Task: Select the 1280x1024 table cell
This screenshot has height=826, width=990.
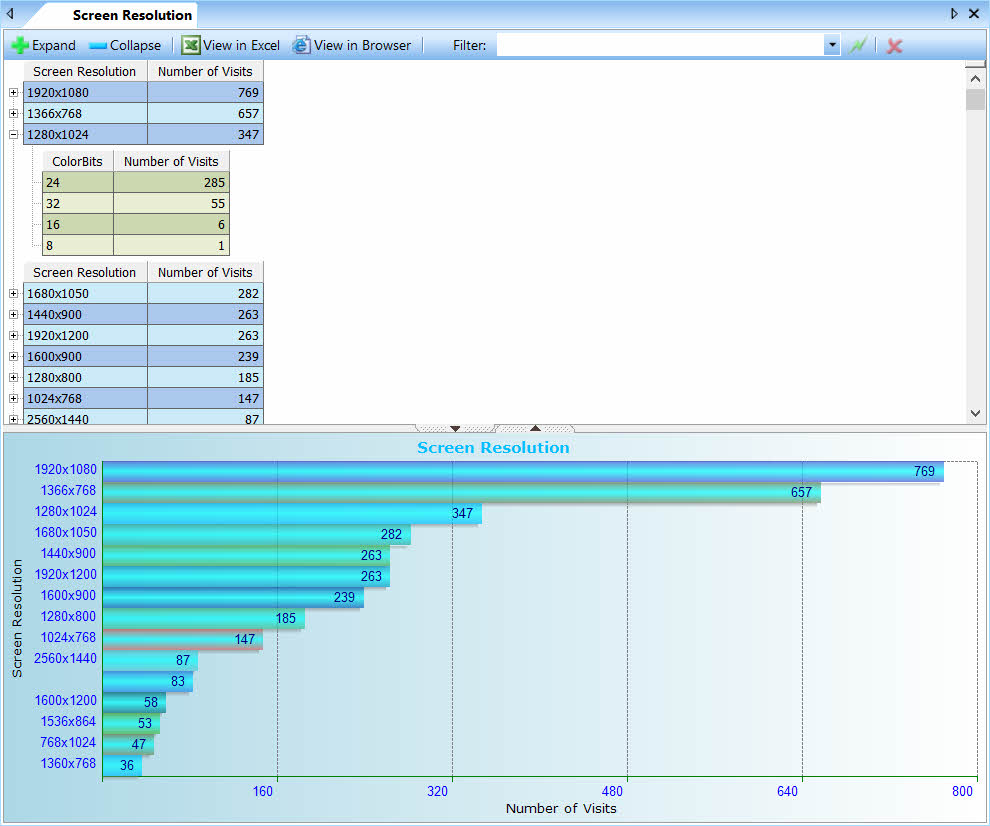Action: [85, 134]
